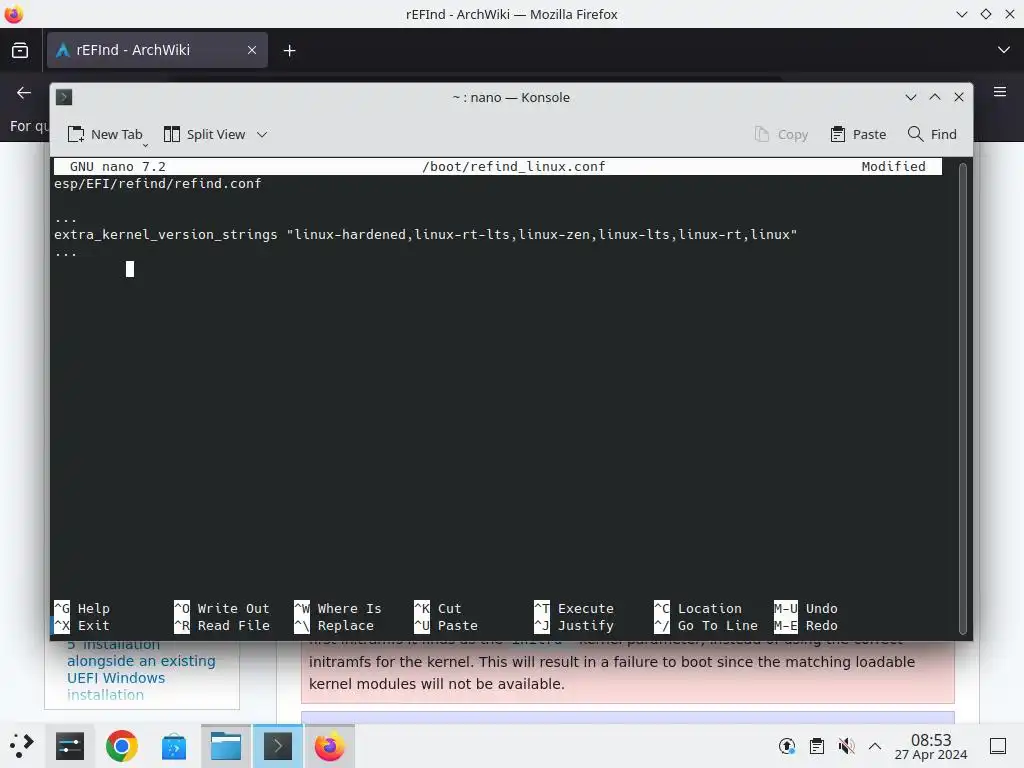Open Discover store from the taskbar
Screen dimensions: 1024x768
pyautogui.click(x=174, y=746)
